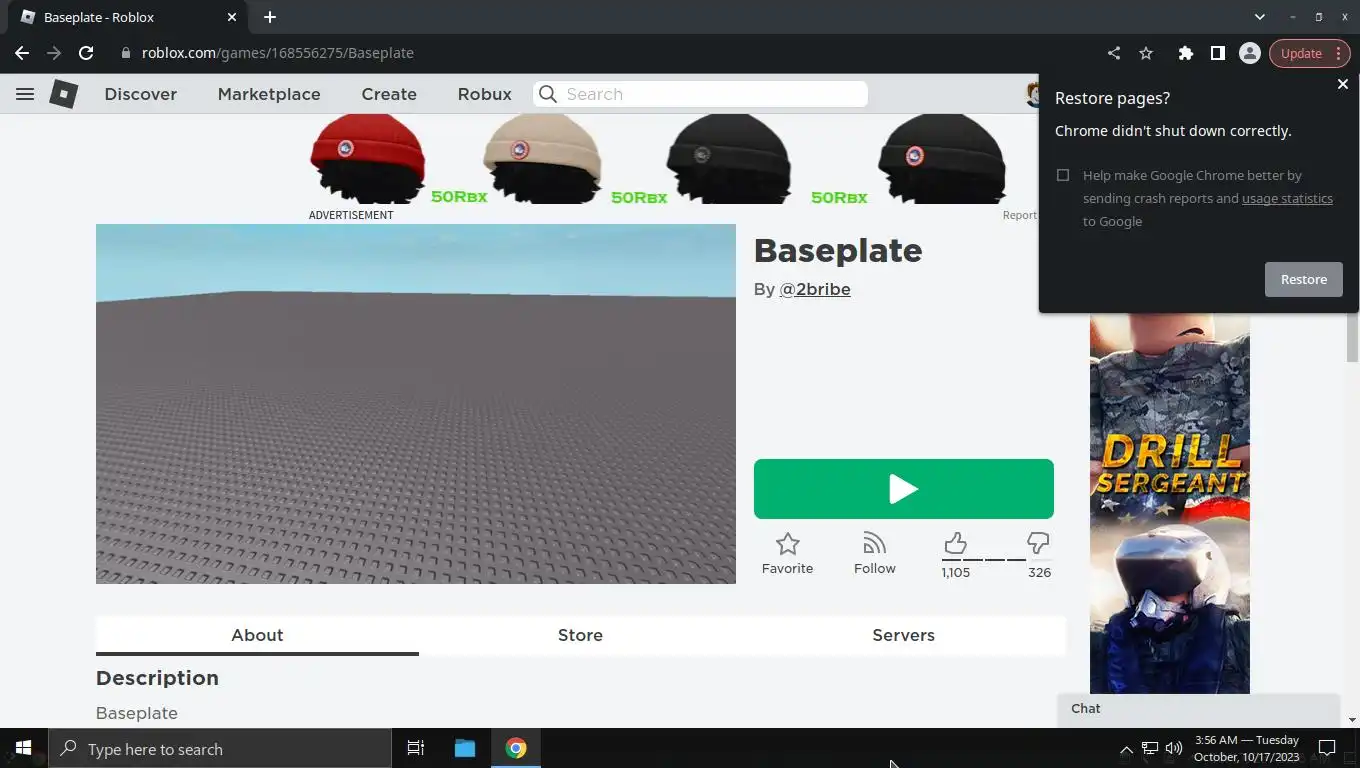The height and width of the screenshot is (768, 1360).
Task: Open the taskbar clock and date
Action: pos(1247,748)
